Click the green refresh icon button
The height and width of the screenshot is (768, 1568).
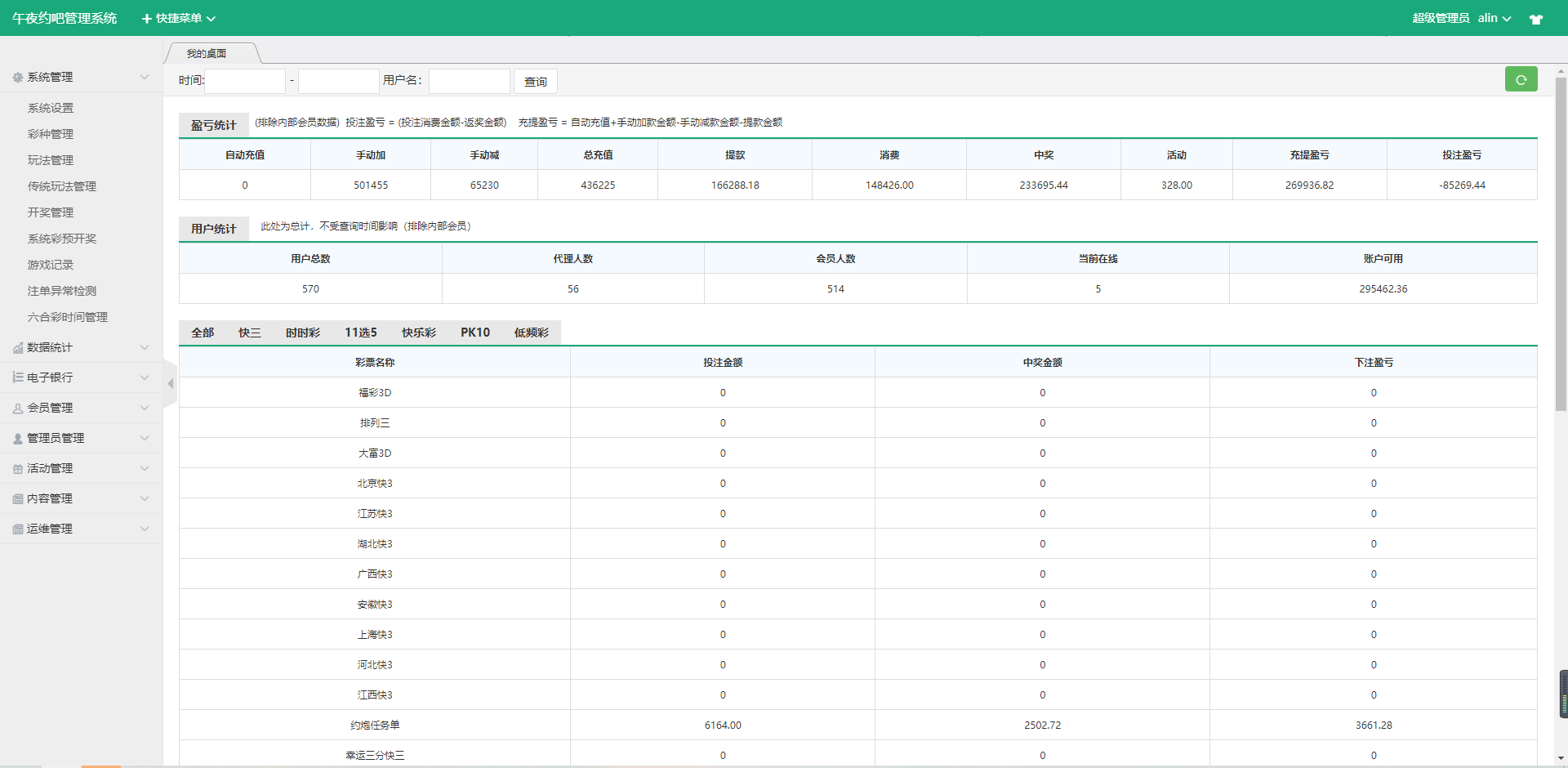1521,79
